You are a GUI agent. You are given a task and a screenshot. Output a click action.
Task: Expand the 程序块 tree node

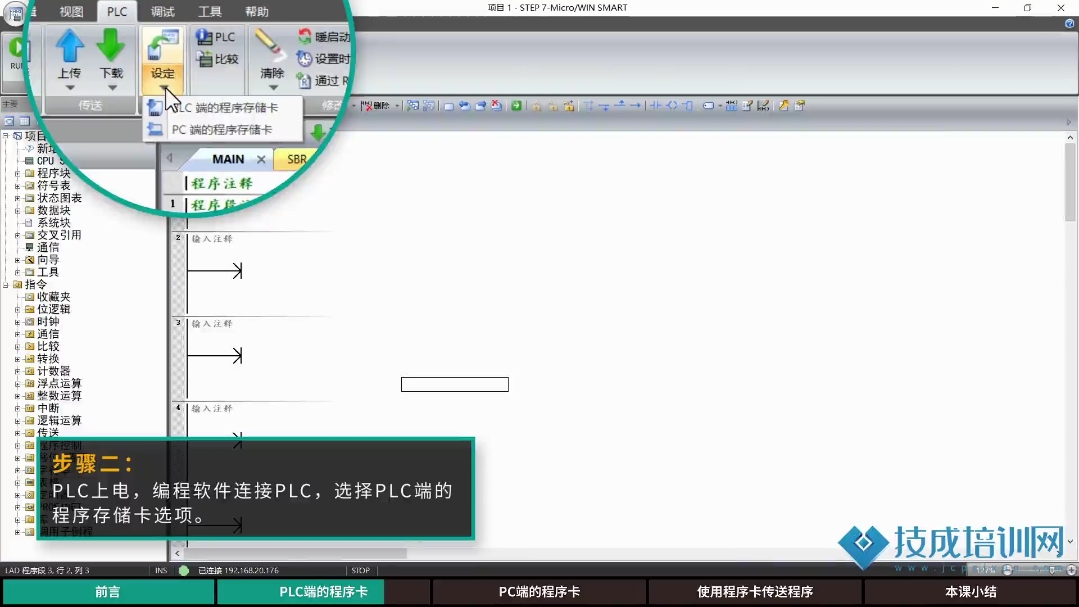17,173
